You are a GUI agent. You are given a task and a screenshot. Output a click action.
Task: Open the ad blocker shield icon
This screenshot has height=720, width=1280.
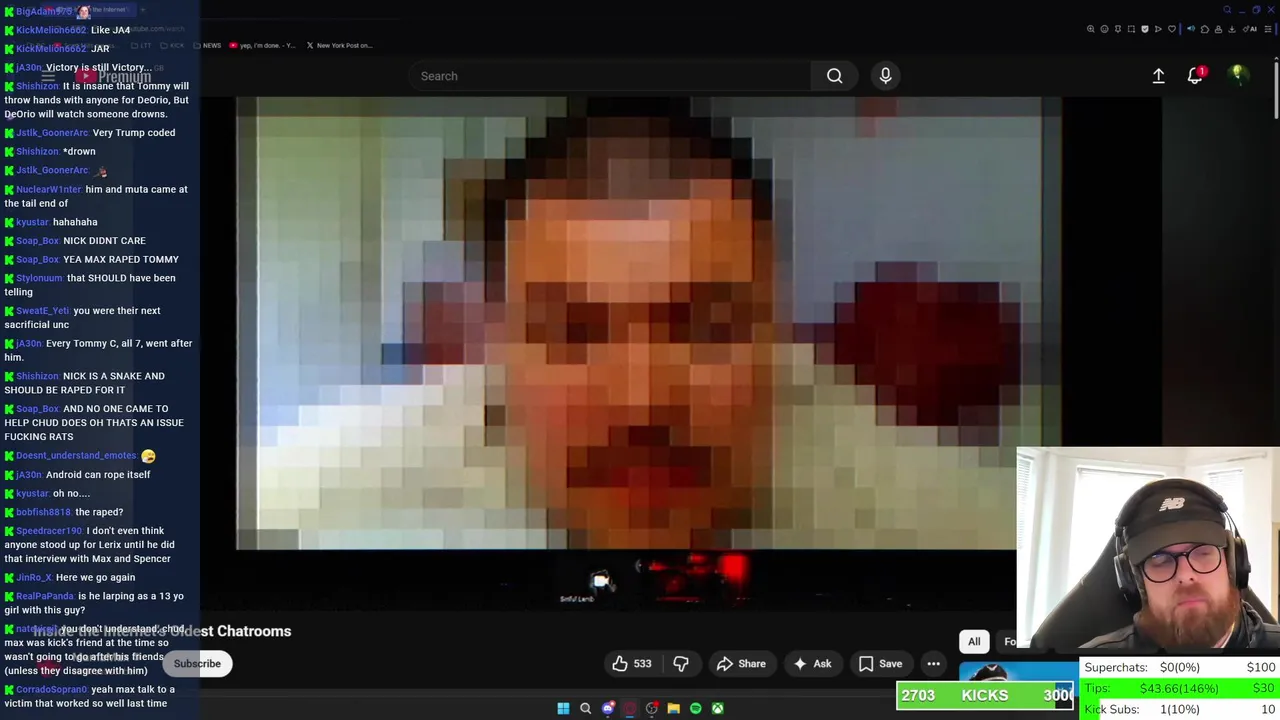[1145, 29]
